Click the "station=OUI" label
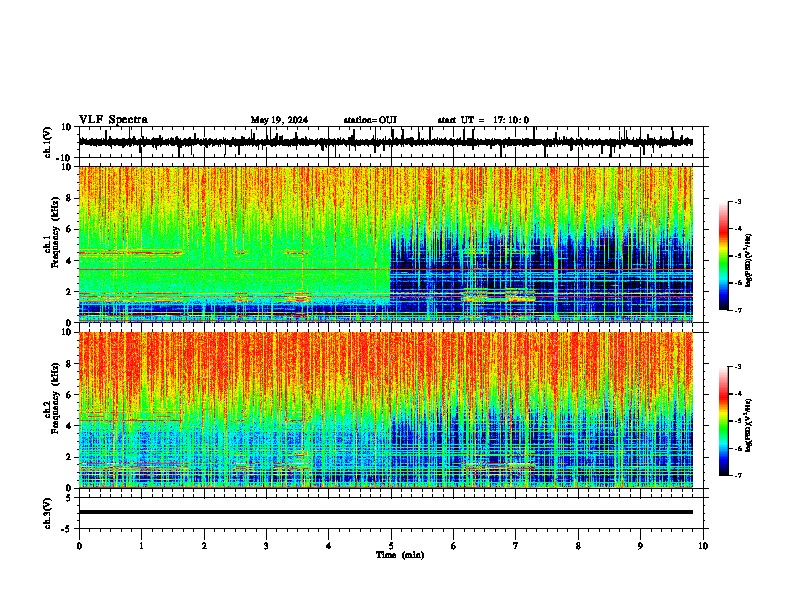 [x=370, y=120]
